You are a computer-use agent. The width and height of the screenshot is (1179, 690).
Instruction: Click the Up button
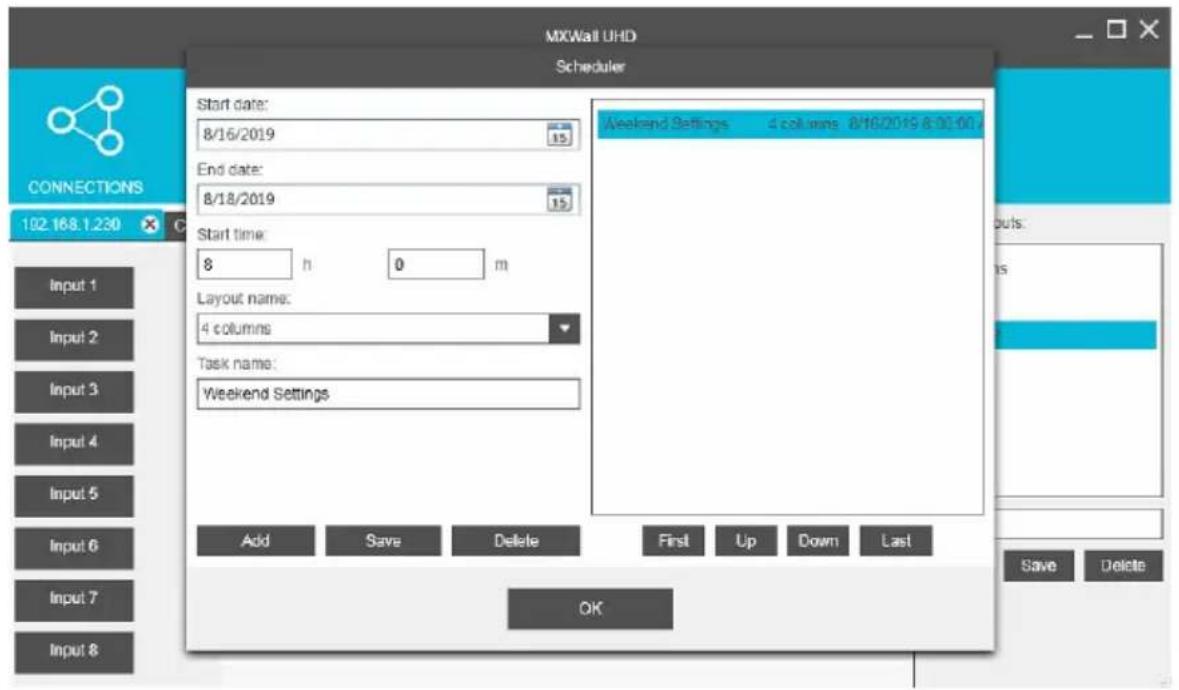point(745,540)
